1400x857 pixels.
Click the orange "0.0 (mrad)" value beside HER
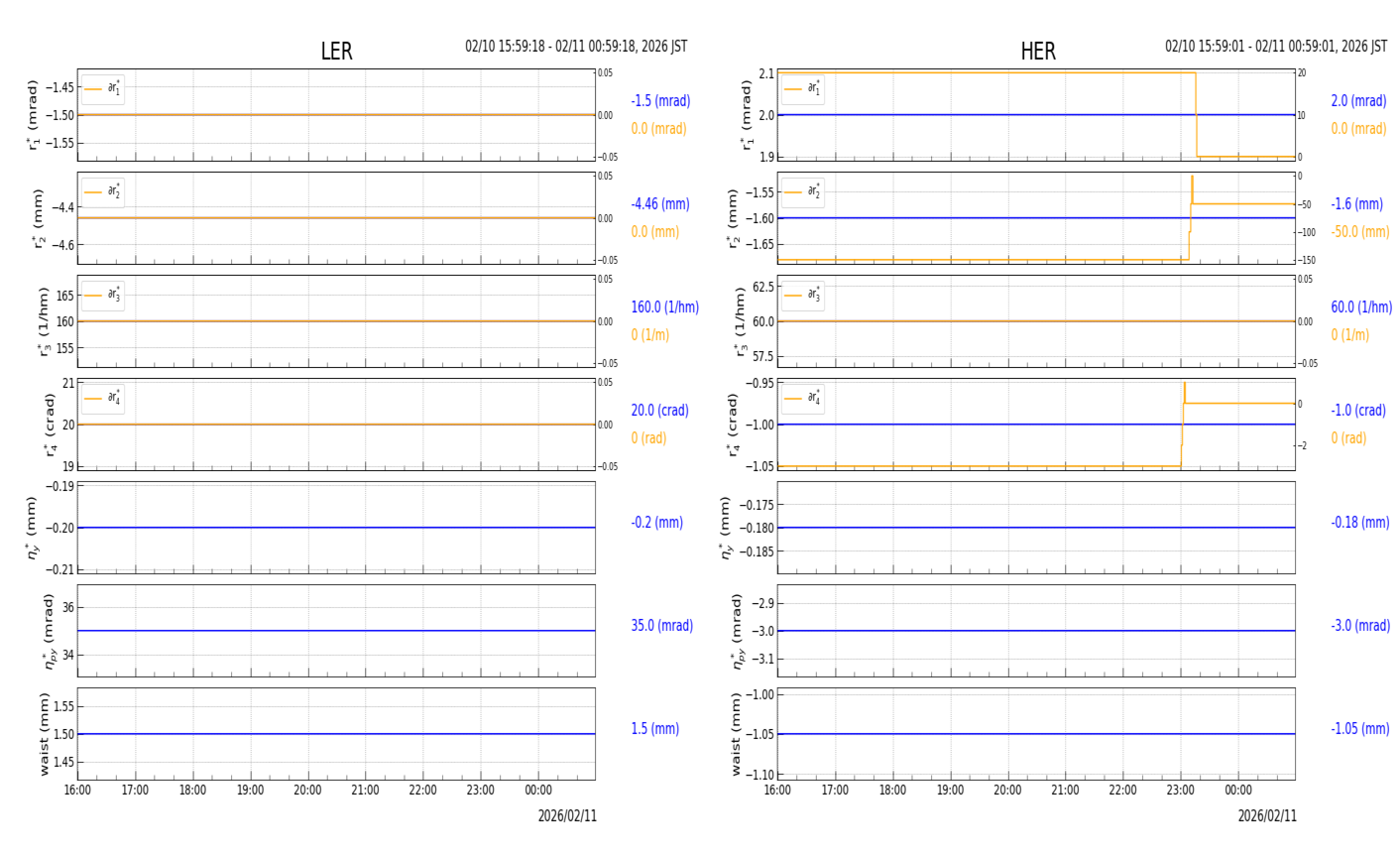(1358, 129)
